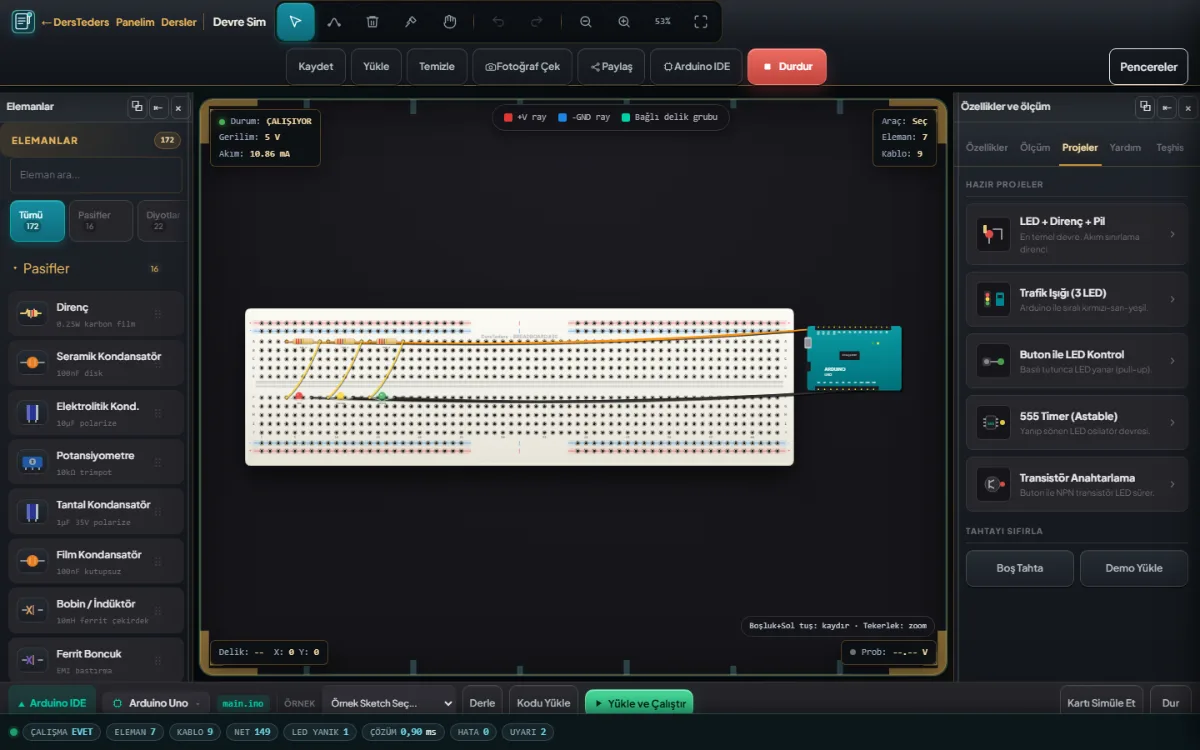Collapse the Elemanlar panel sideways

tap(158, 107)
